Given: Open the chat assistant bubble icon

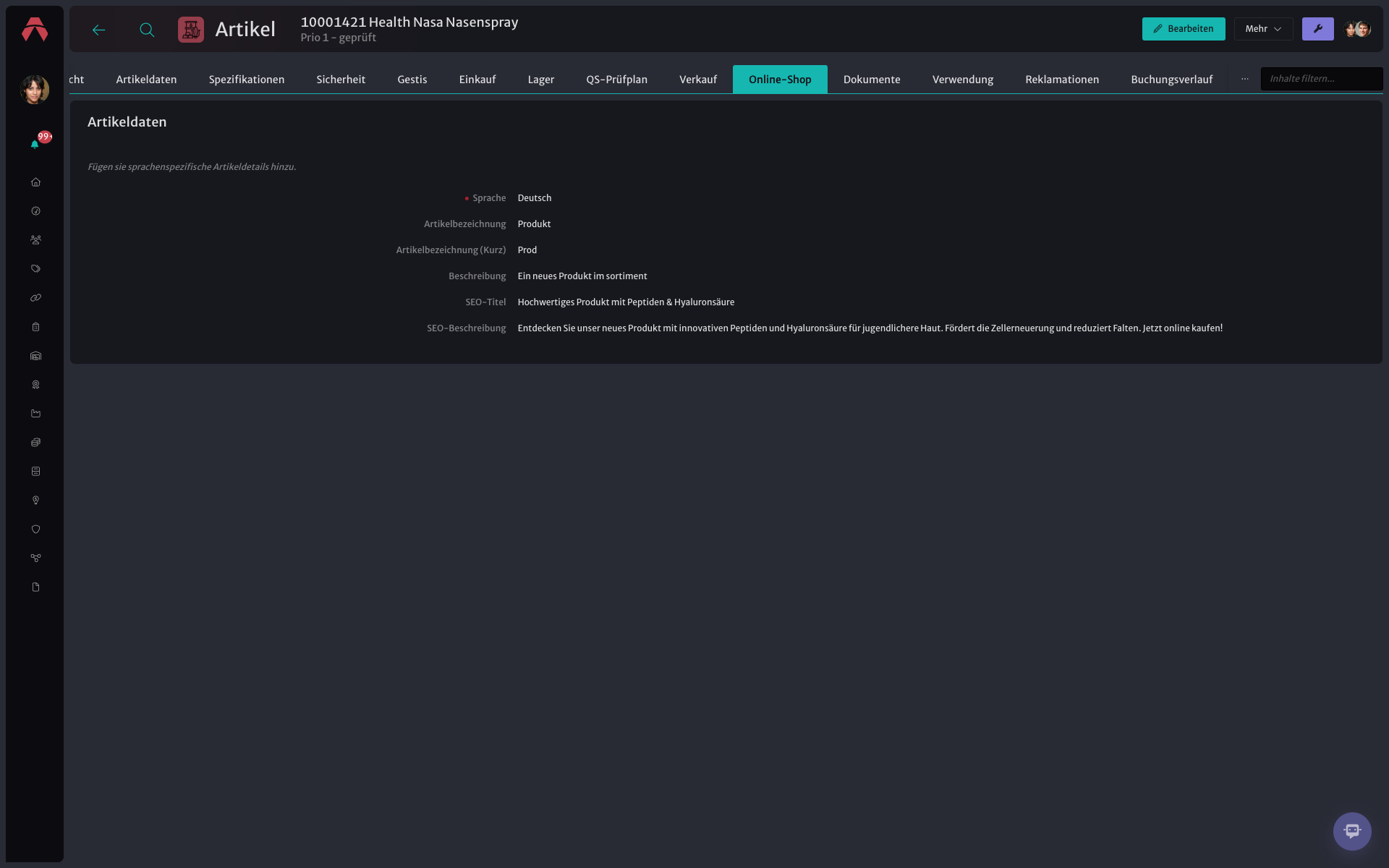Looking at the screenshot, I should pyautogui.click(x=1352, y=831).
